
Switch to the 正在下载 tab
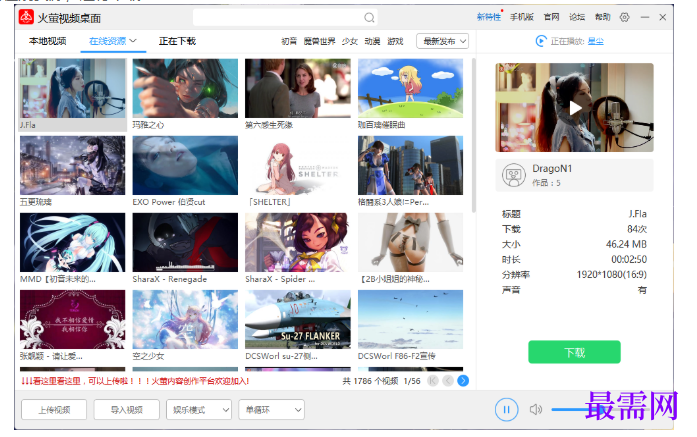tap(177, 41)
